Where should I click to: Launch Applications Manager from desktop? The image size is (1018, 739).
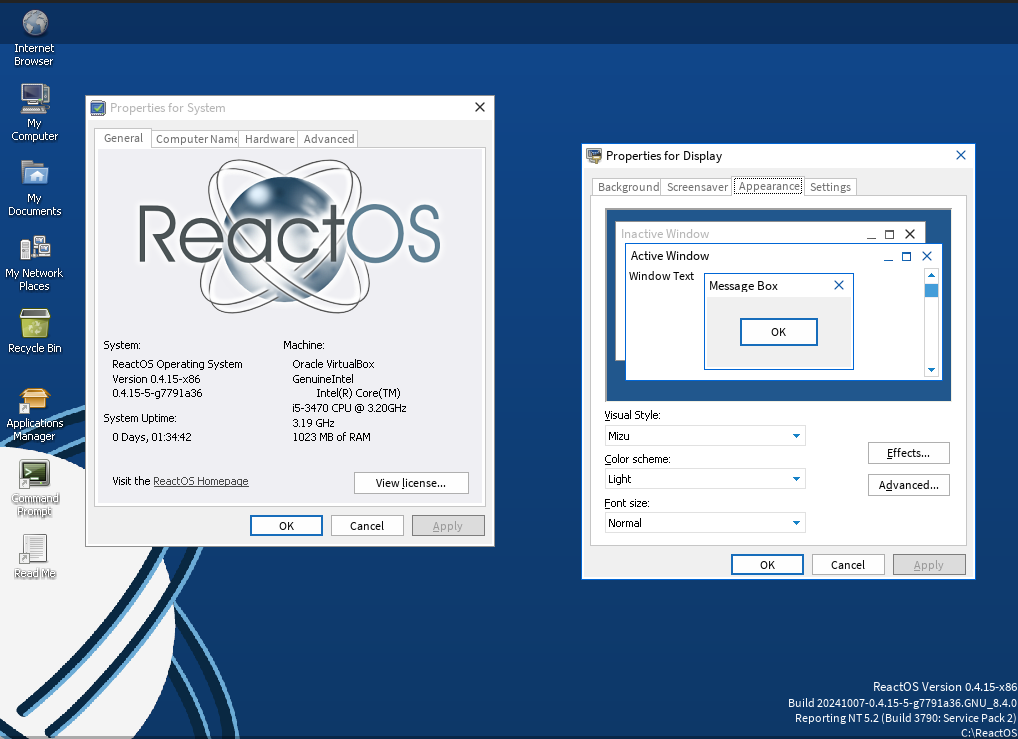34,400
